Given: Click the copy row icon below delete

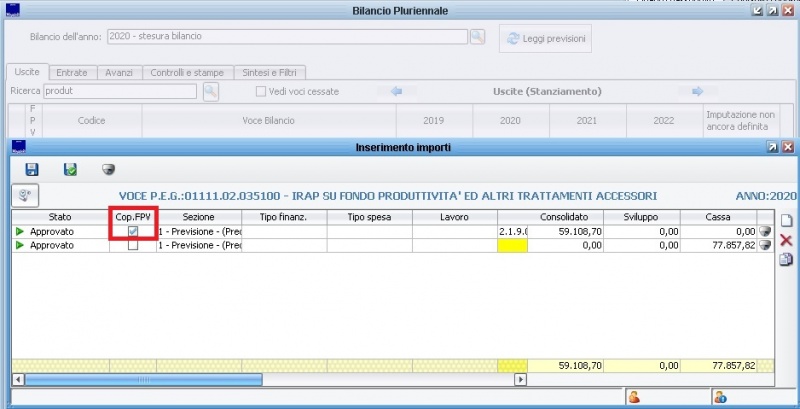Looking at the screenshot, I should coord(786,260).
